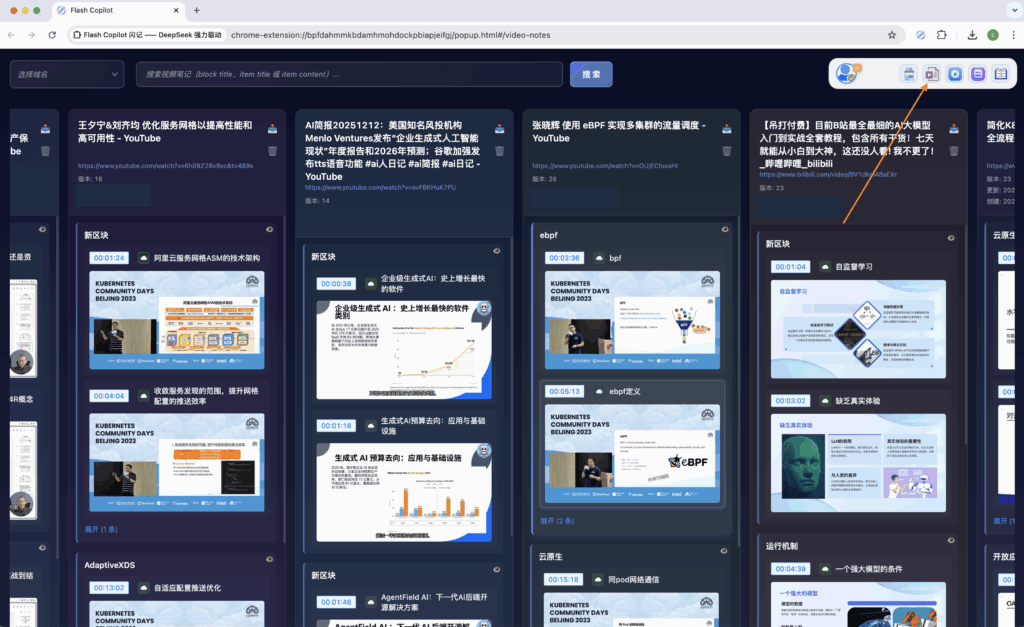Click the cloud icon beside 阿里云服务网格ASM的技术架构
The width and height of the screenshot is (1024, 627).
tap(143, 257)
